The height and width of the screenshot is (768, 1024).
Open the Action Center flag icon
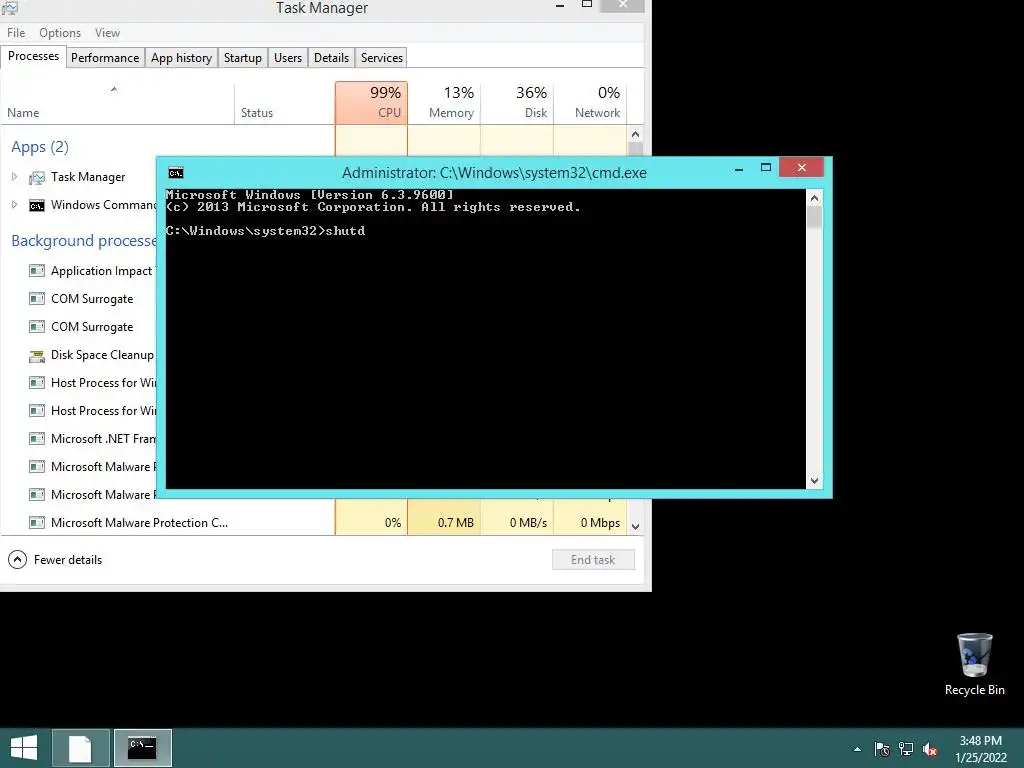882,749
